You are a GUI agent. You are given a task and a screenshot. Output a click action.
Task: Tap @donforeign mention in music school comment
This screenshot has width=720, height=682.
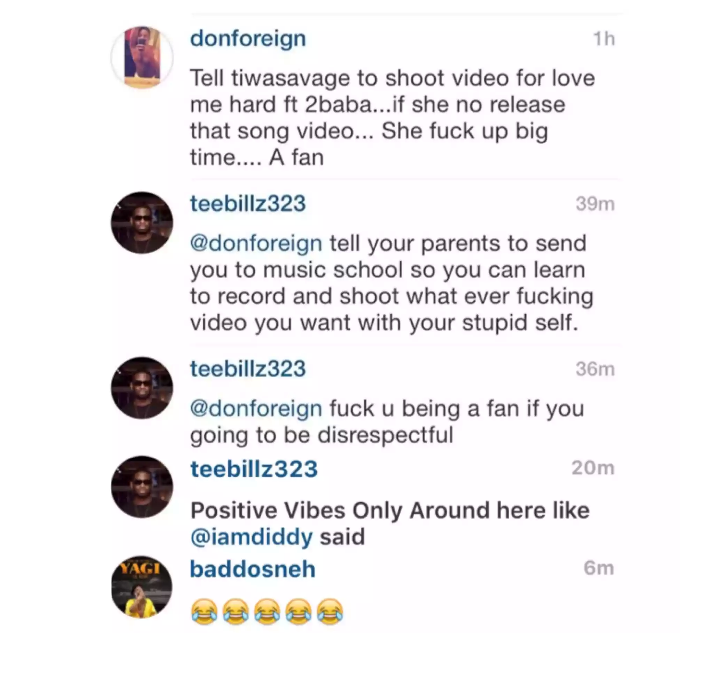click(x=256, y=243)
